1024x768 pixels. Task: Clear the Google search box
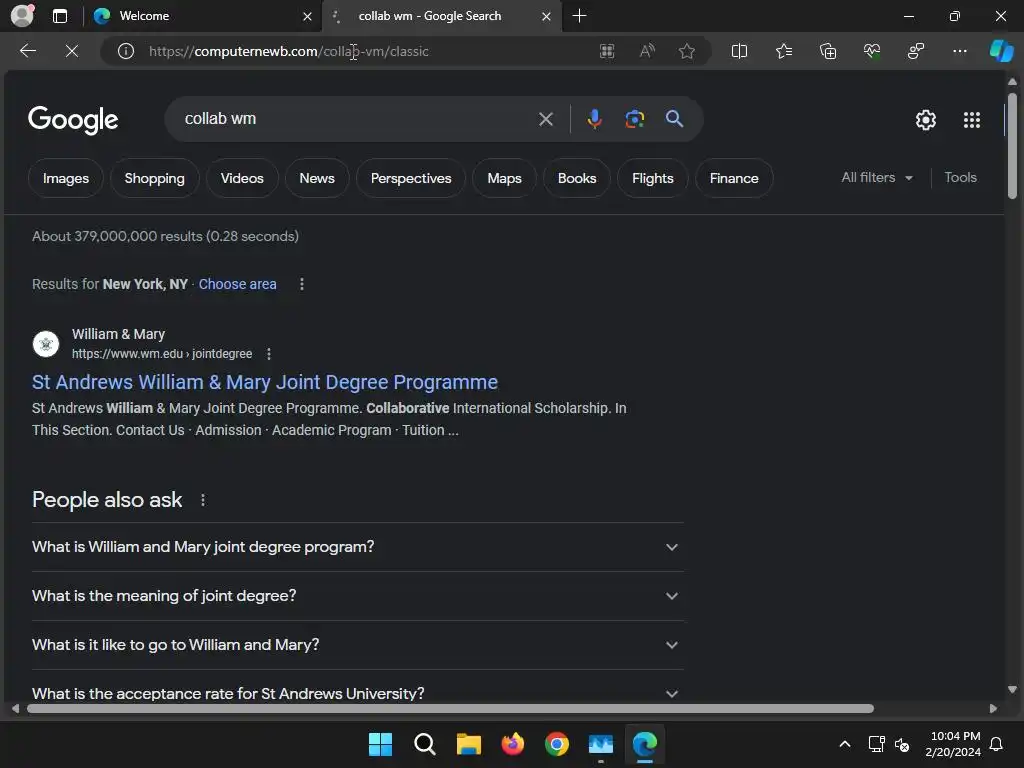point(545,119)
